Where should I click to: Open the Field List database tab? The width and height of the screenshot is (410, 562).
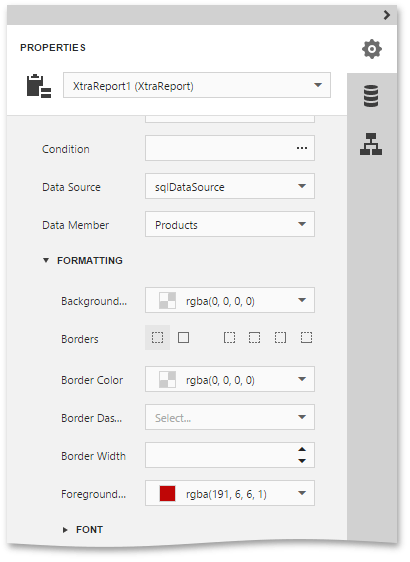pyautogui.click(x=371, y=96)
